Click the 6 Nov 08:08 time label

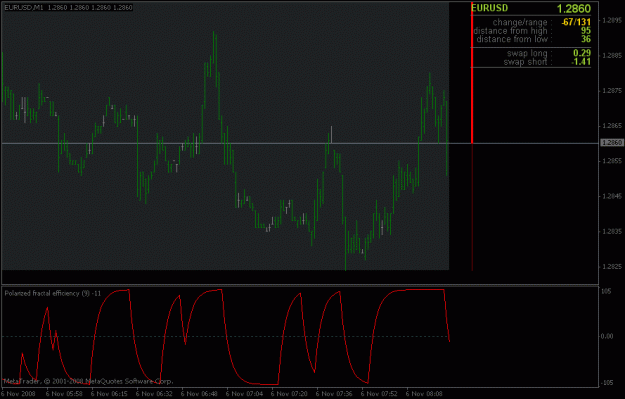pyautogui.click(x=424, y=394)
